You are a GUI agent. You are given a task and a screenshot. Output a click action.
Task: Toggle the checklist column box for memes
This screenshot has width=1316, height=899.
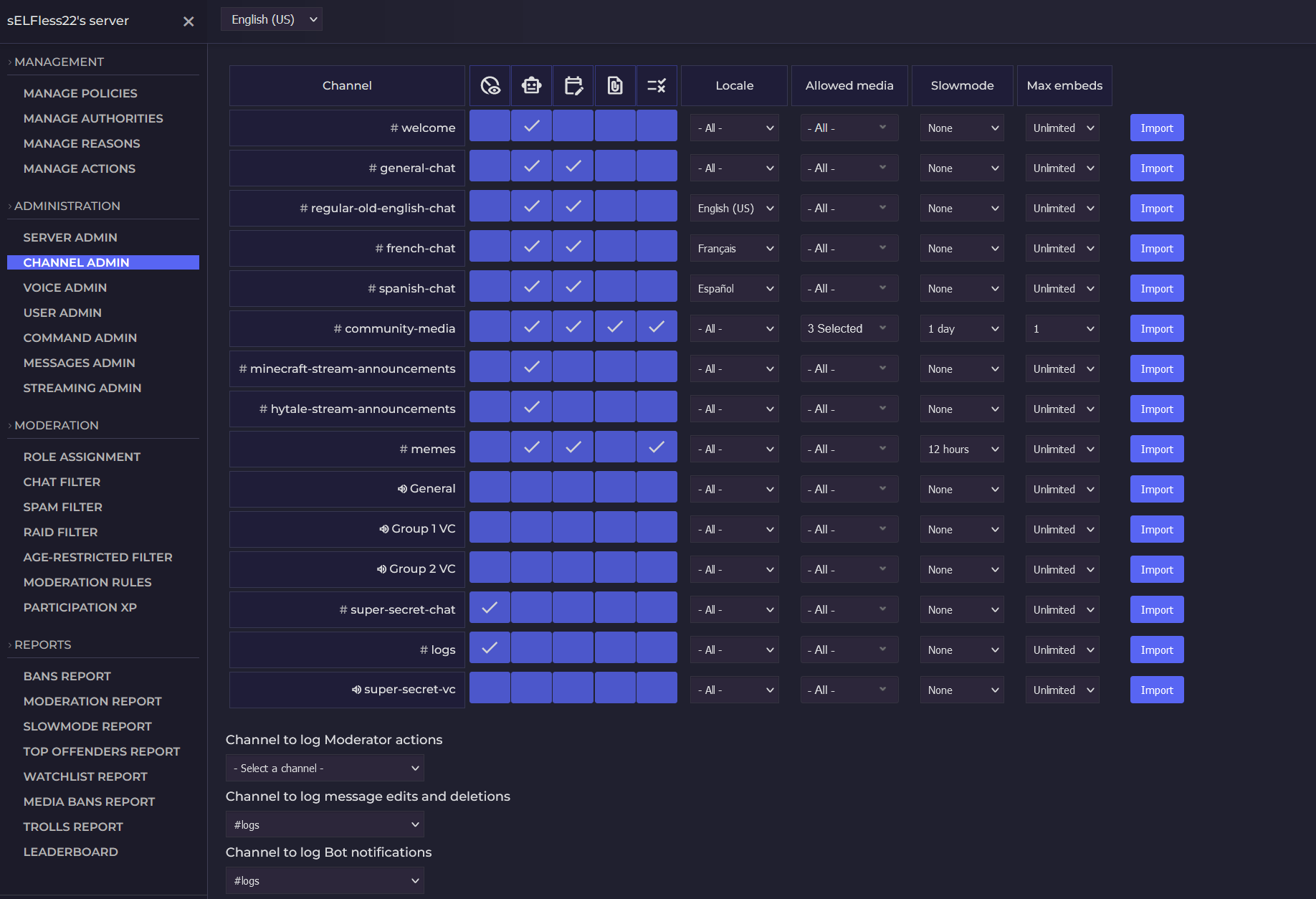coord(657,447)
